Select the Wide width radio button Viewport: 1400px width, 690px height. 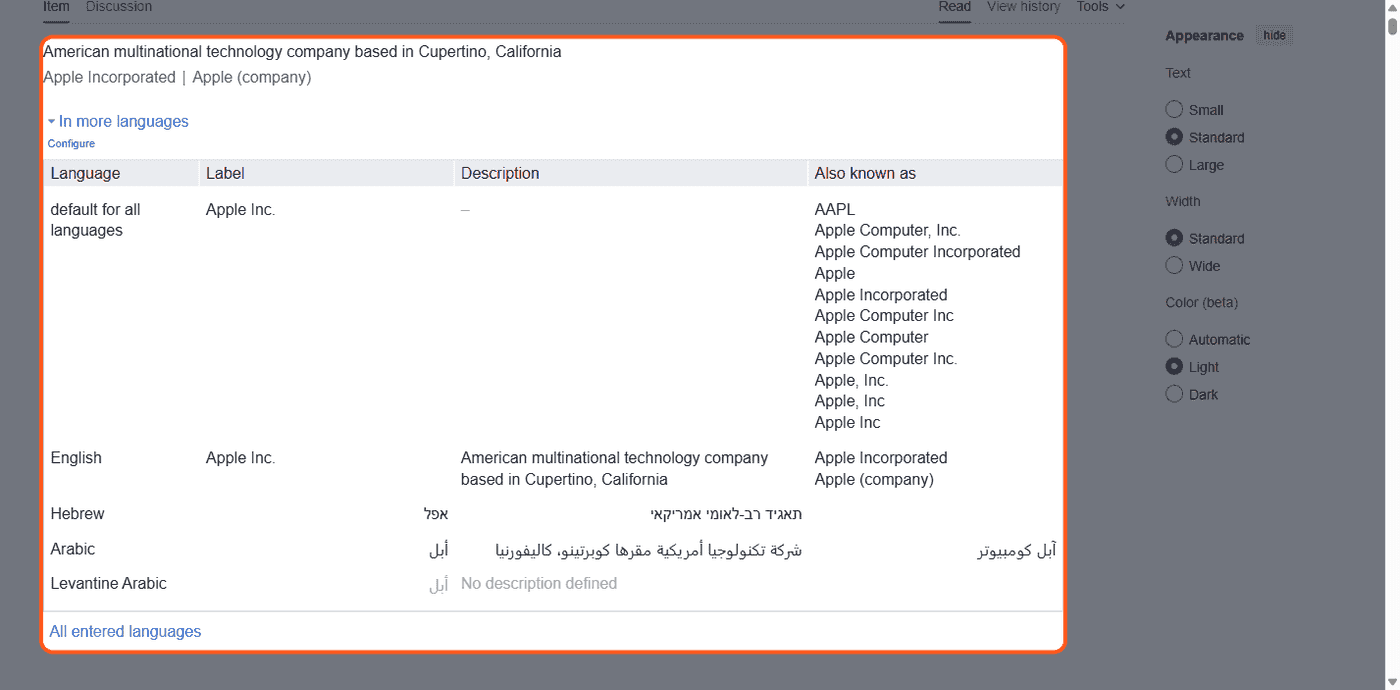click(1174, 265)
